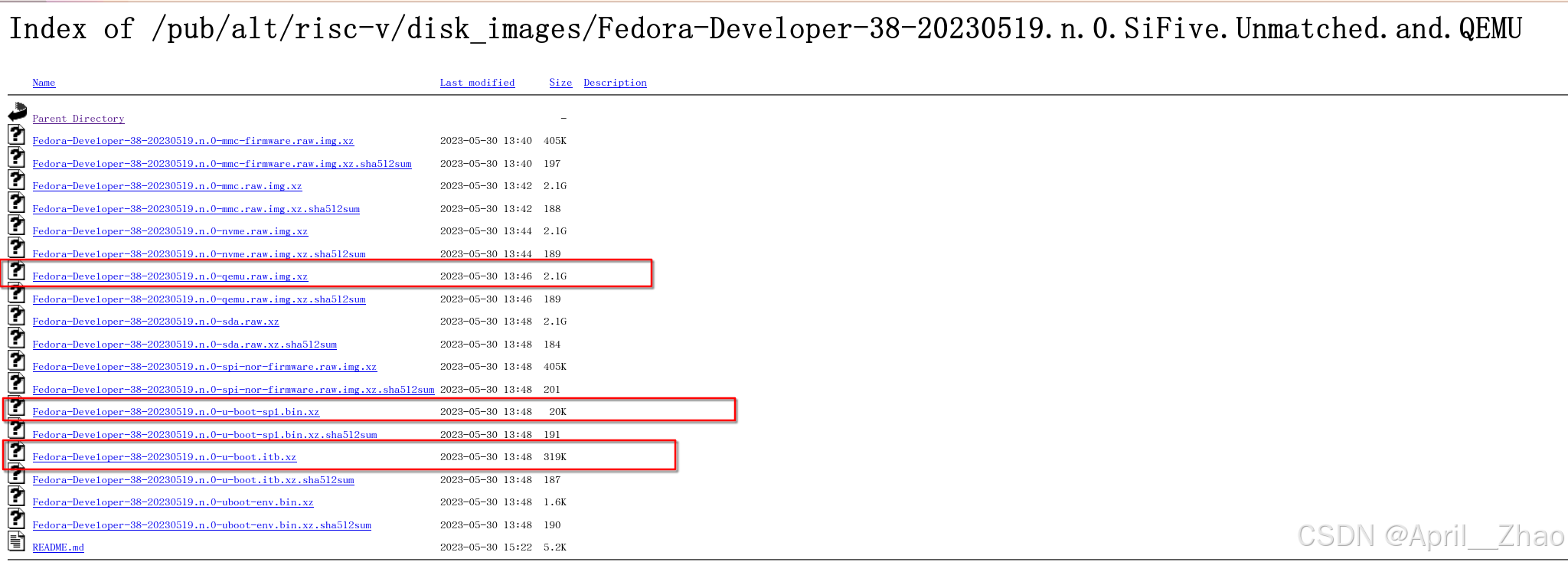Open the nvme.raw.img.xz.sha512sum checksum
Viewport: 1568px width, 562px height.
tap(199, 254)
